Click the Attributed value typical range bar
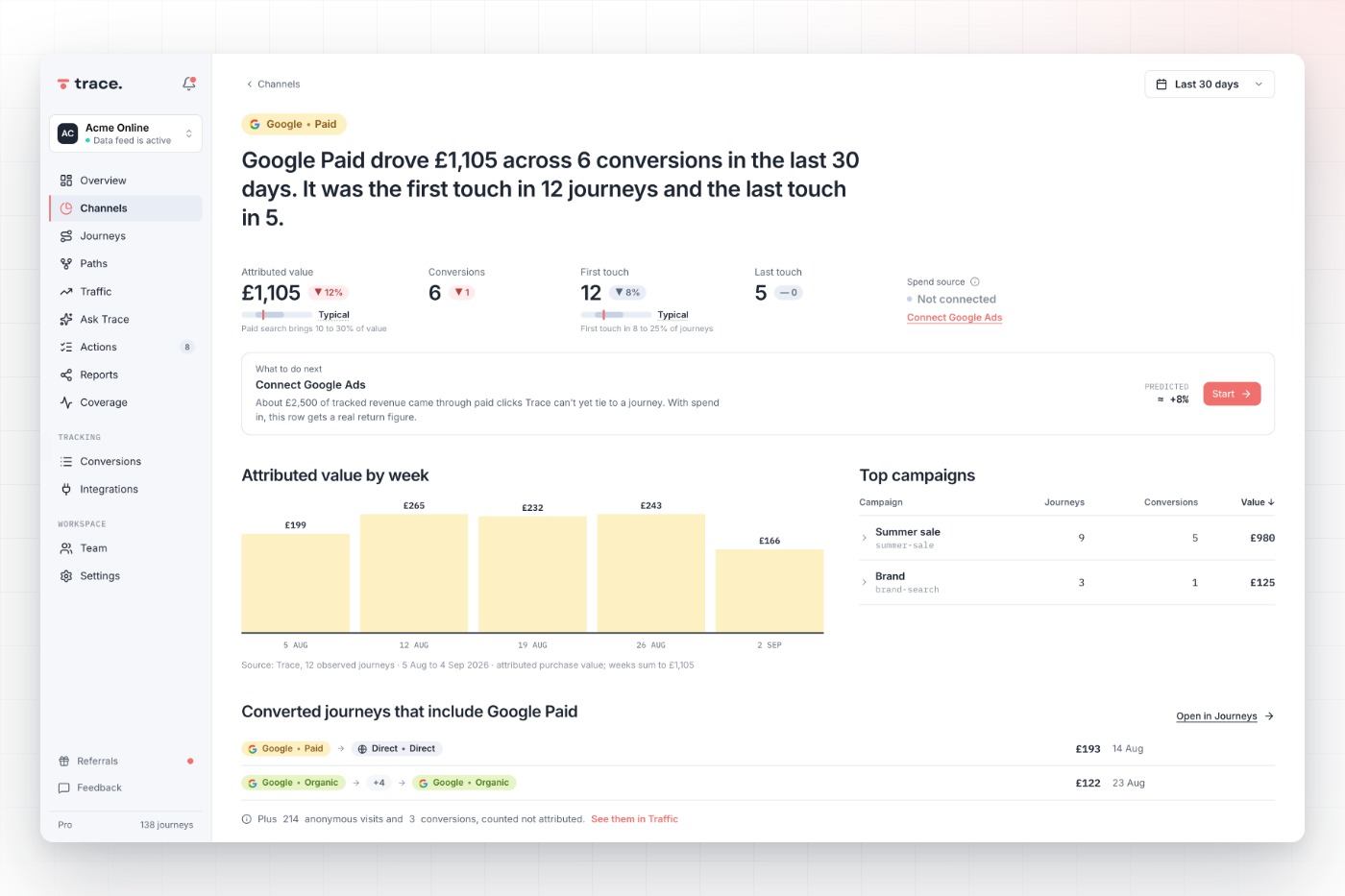The height and width of the screenshot is (896, 1345). tap(277, 315)
